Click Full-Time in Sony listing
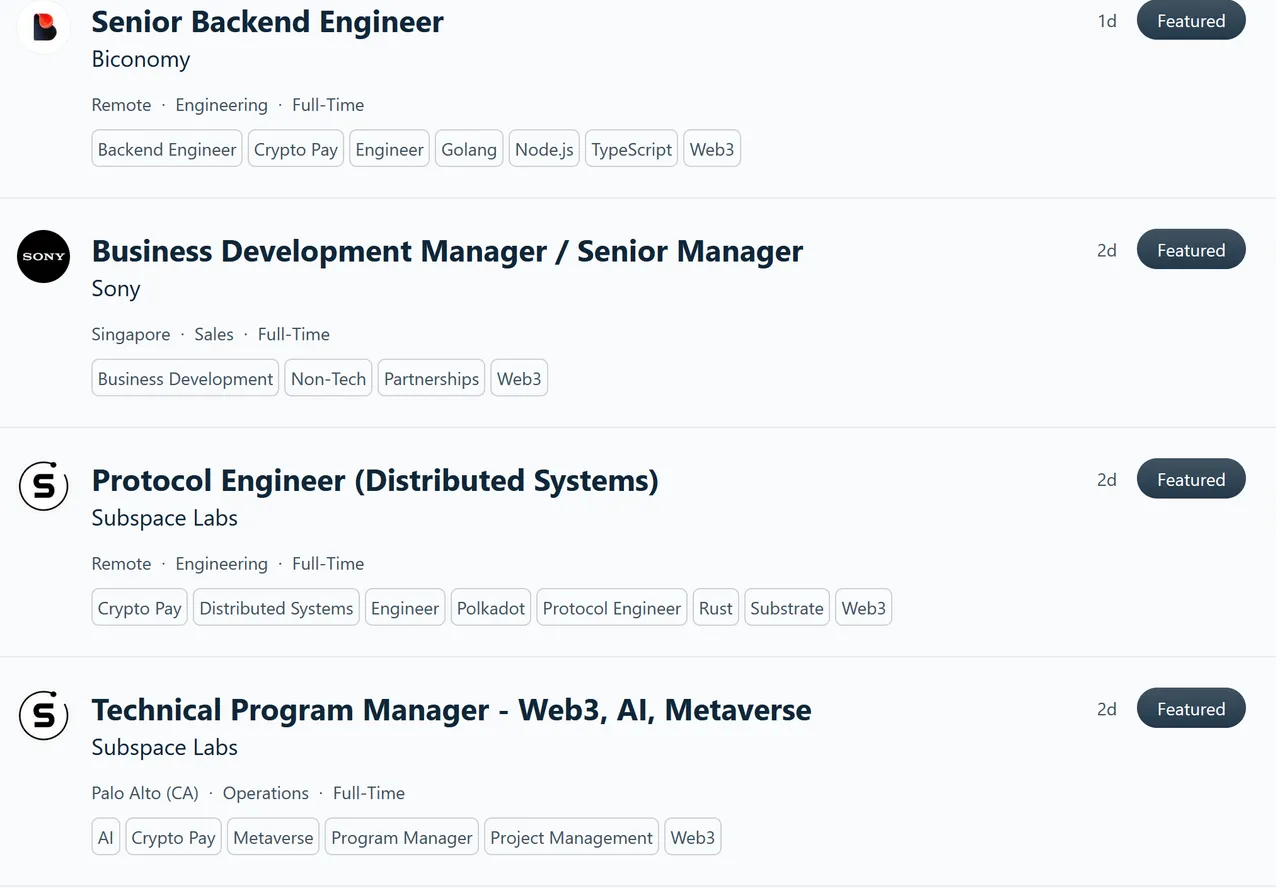 (294, 334)
